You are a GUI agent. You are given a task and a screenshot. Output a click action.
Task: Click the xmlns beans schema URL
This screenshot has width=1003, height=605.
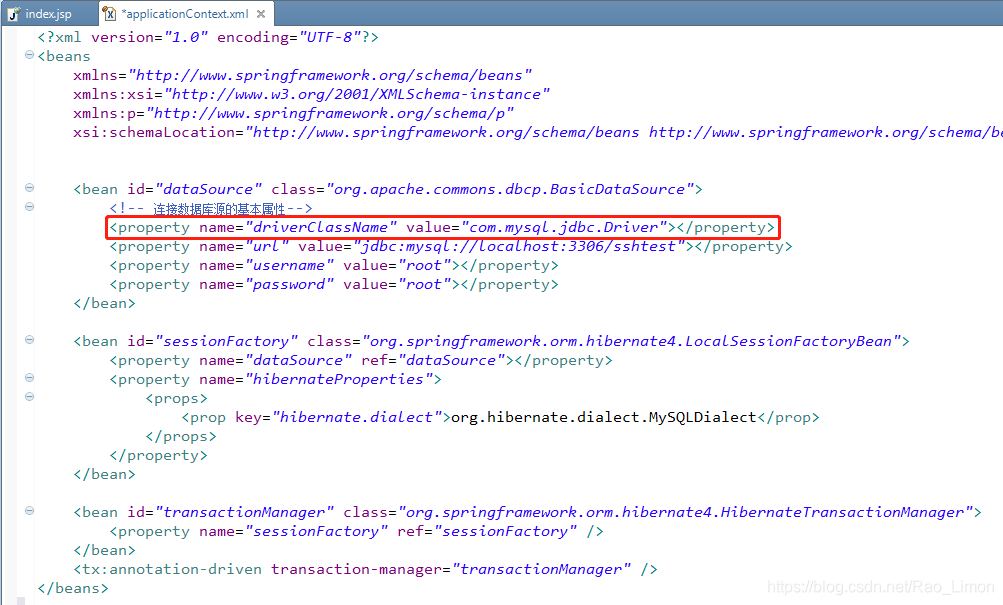(330, 75)
